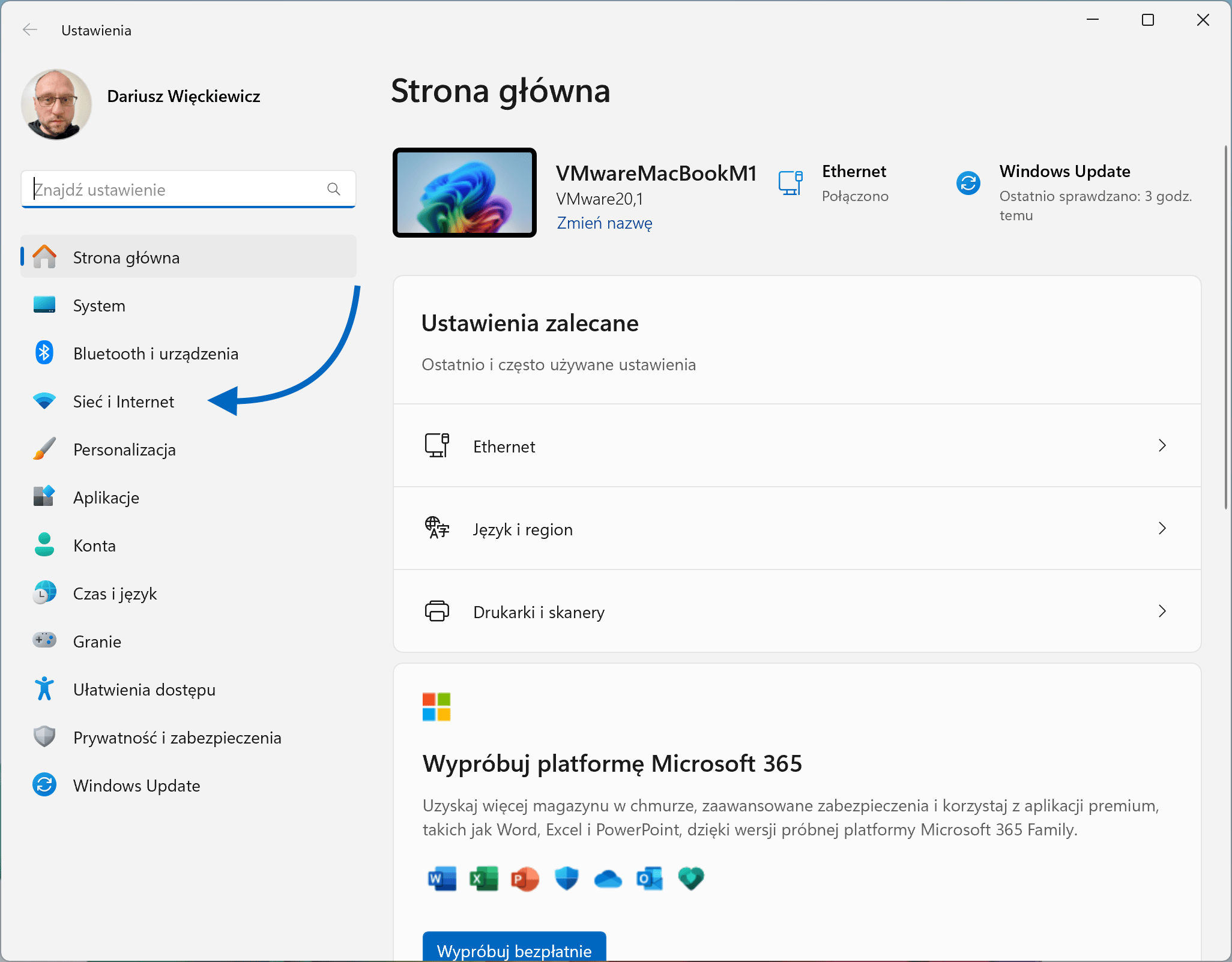Click the PowerPoint app icon

click(x=525, y=879)
